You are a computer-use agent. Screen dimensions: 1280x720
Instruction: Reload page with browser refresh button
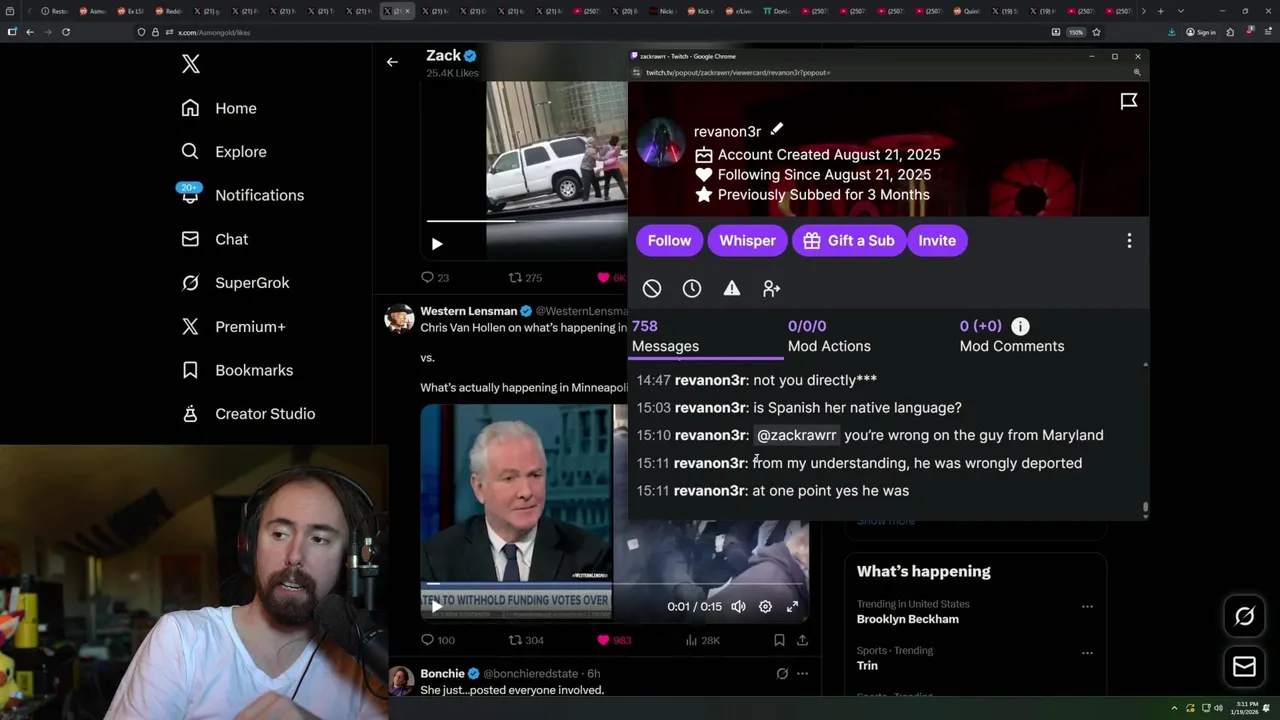(x=66, y=32)
